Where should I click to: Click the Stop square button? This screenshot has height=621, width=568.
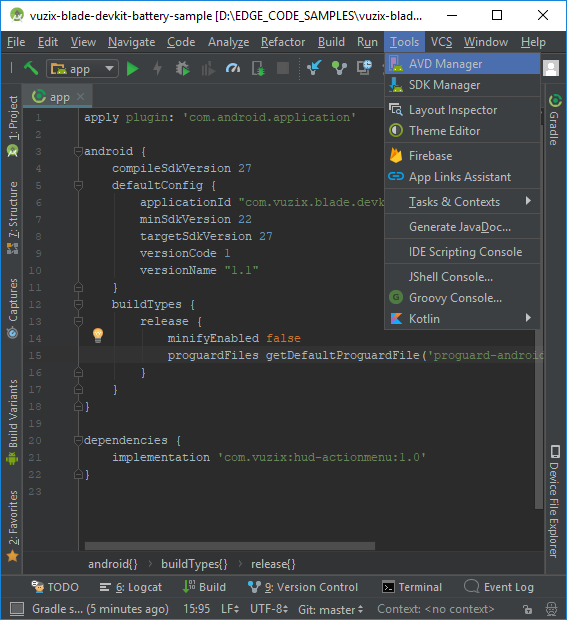coord(283,69)
